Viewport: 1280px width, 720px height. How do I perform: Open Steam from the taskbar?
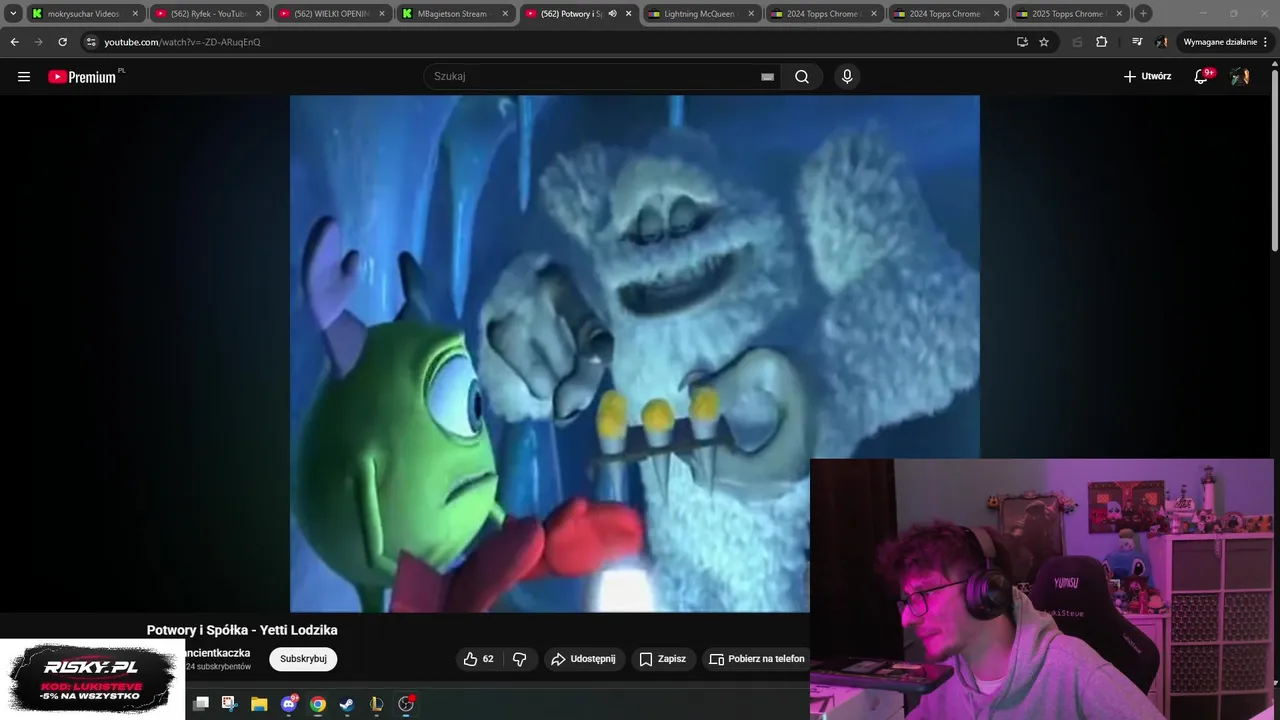(x=346, y=704)
